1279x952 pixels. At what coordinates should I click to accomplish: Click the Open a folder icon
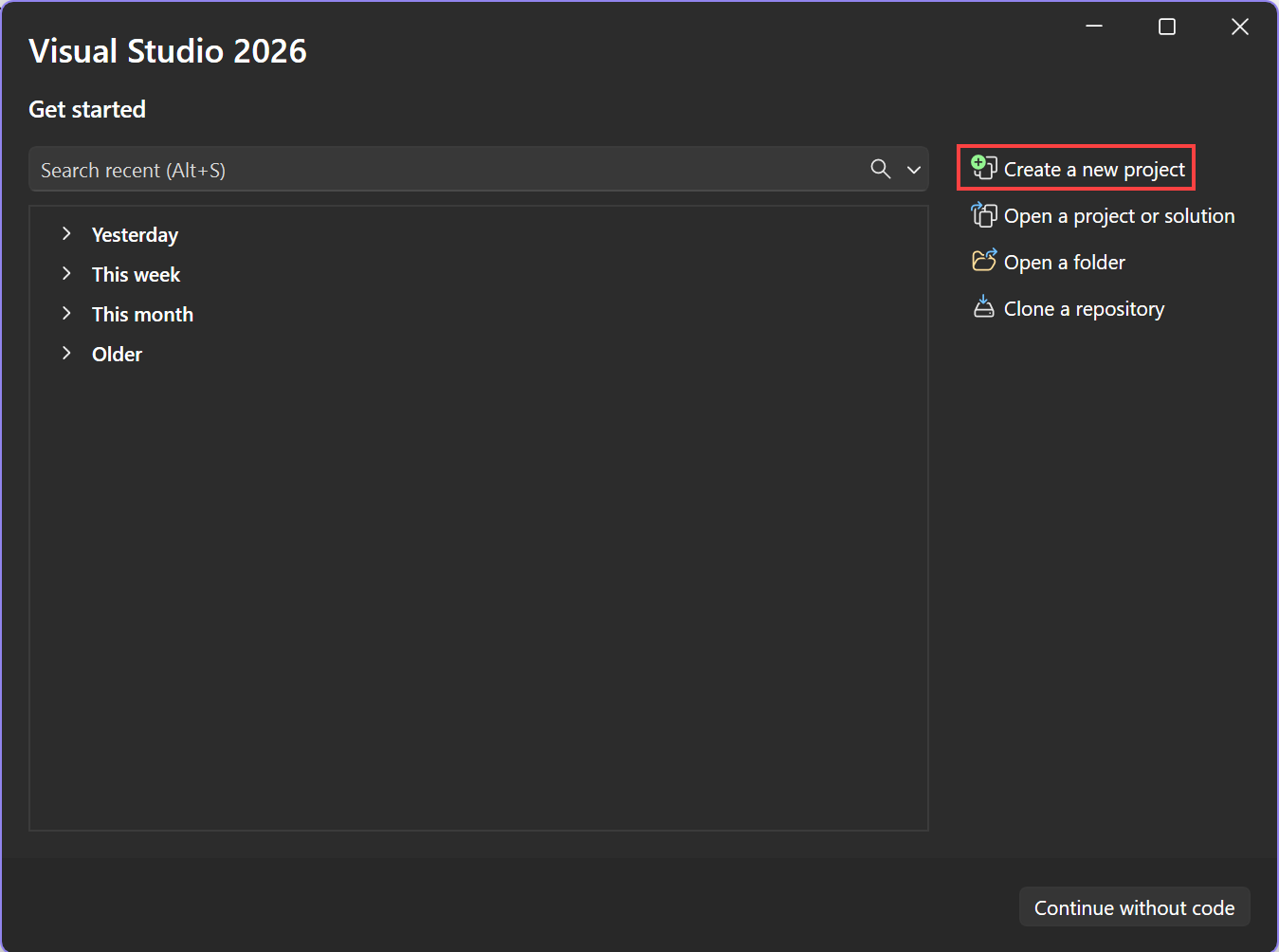(983, 261)
